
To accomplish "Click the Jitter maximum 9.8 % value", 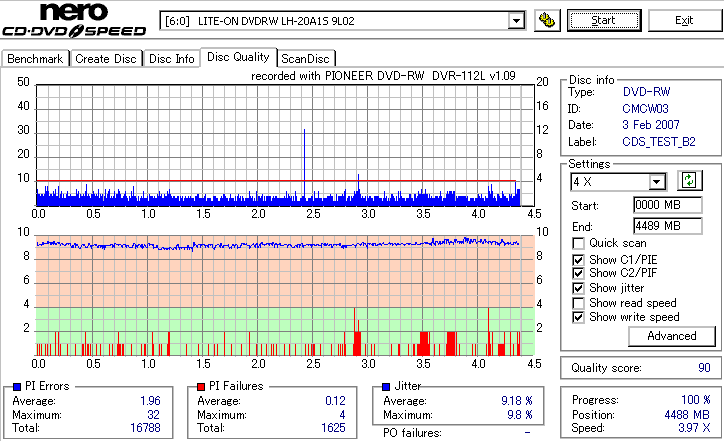I will point(520,415).
